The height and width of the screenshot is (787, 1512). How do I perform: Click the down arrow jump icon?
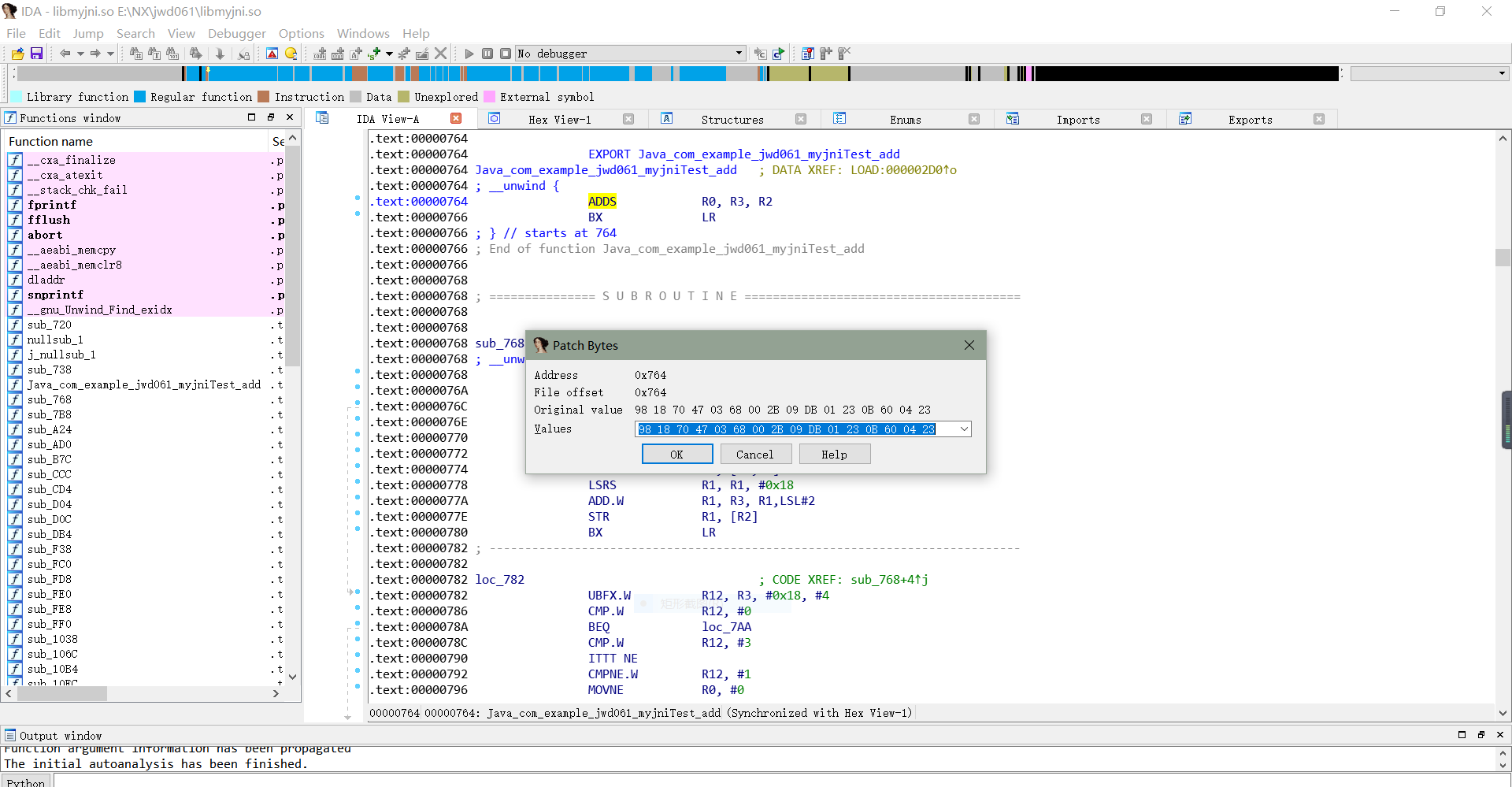220,54
